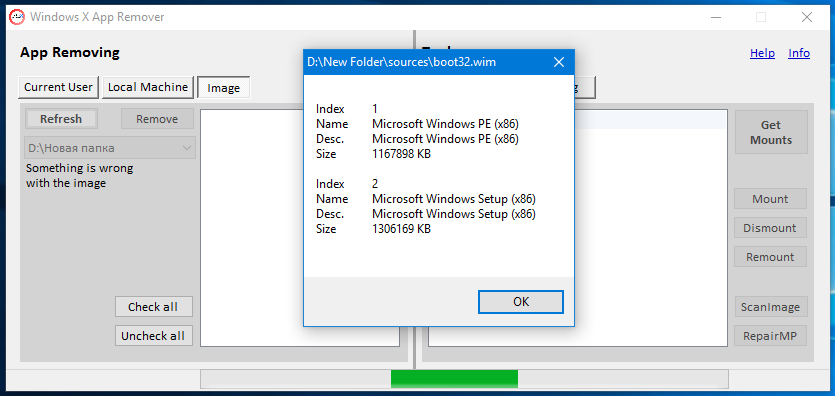Close the boot32.wim info dialog
Viewport: 835px width, 396px height.
tap(559, 62)
